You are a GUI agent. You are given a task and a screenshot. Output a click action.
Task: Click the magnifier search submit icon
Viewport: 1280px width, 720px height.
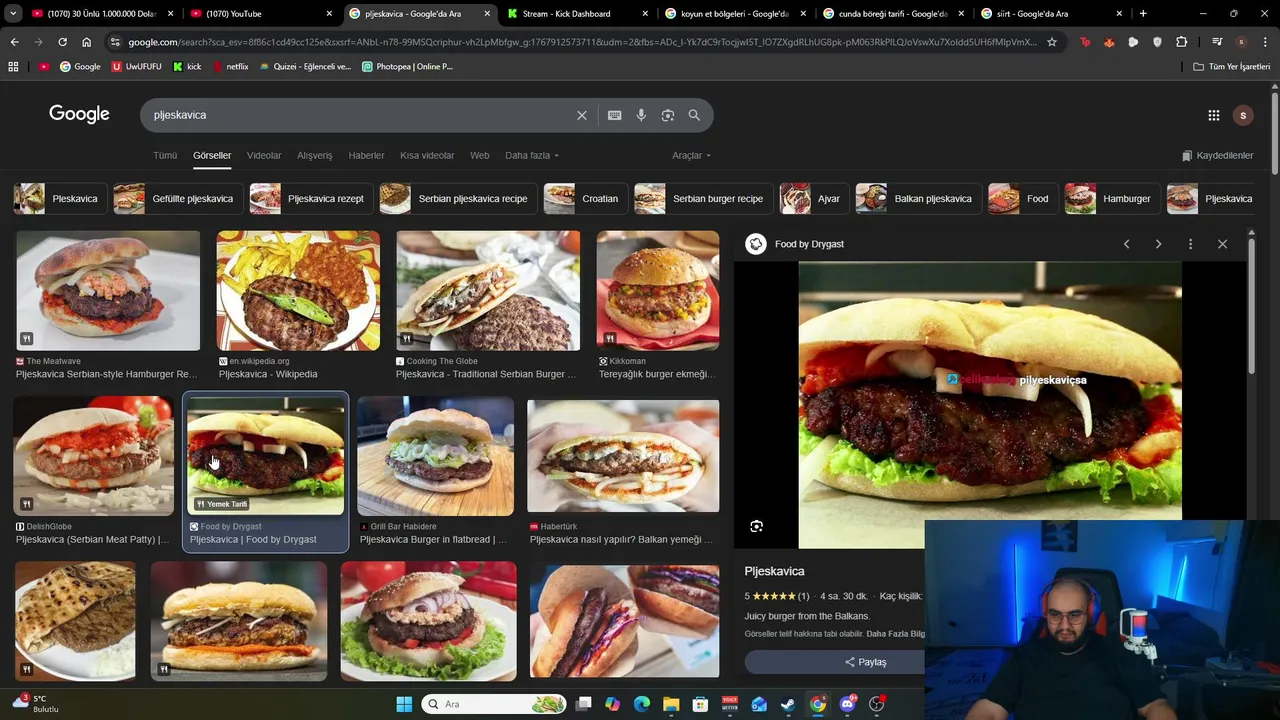[694, 115]
